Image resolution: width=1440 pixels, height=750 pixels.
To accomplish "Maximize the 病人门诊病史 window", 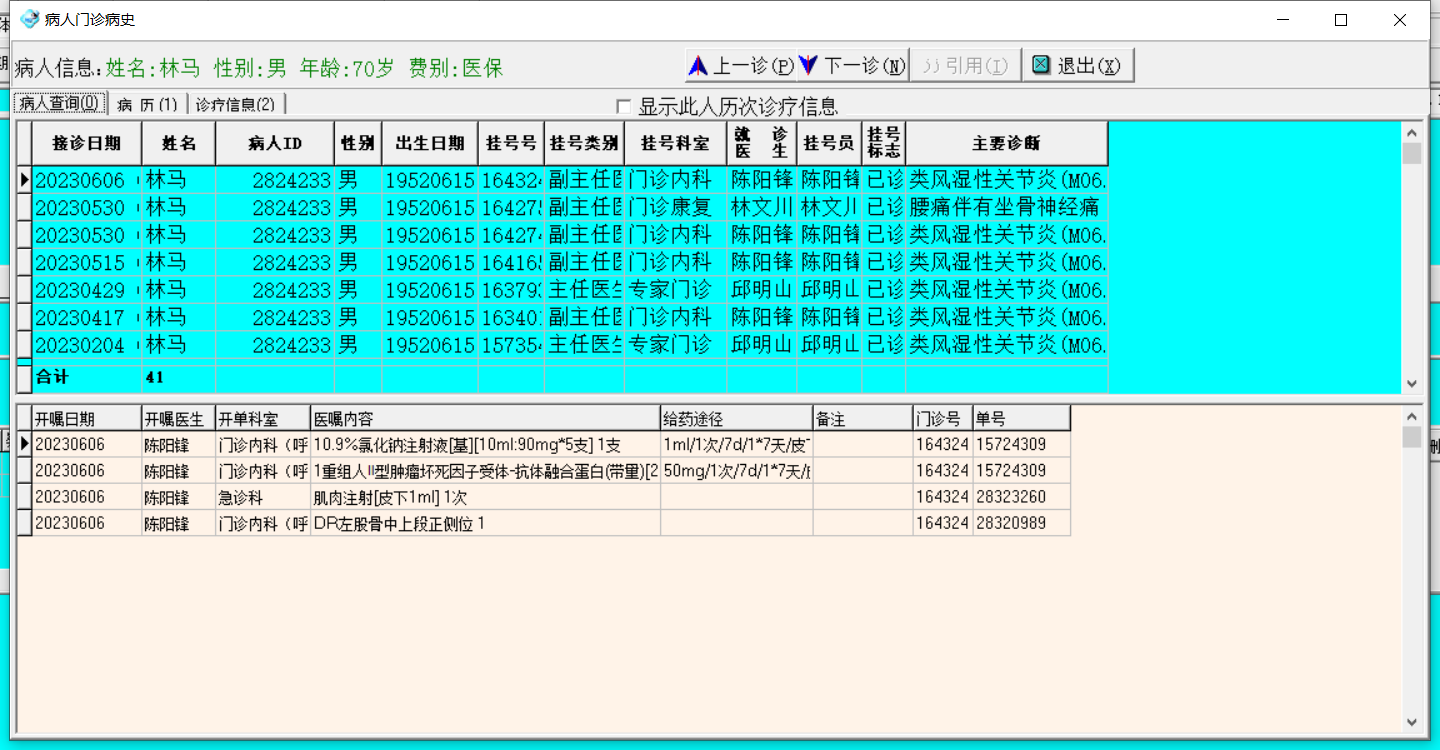I will [x=1341, y=20].
